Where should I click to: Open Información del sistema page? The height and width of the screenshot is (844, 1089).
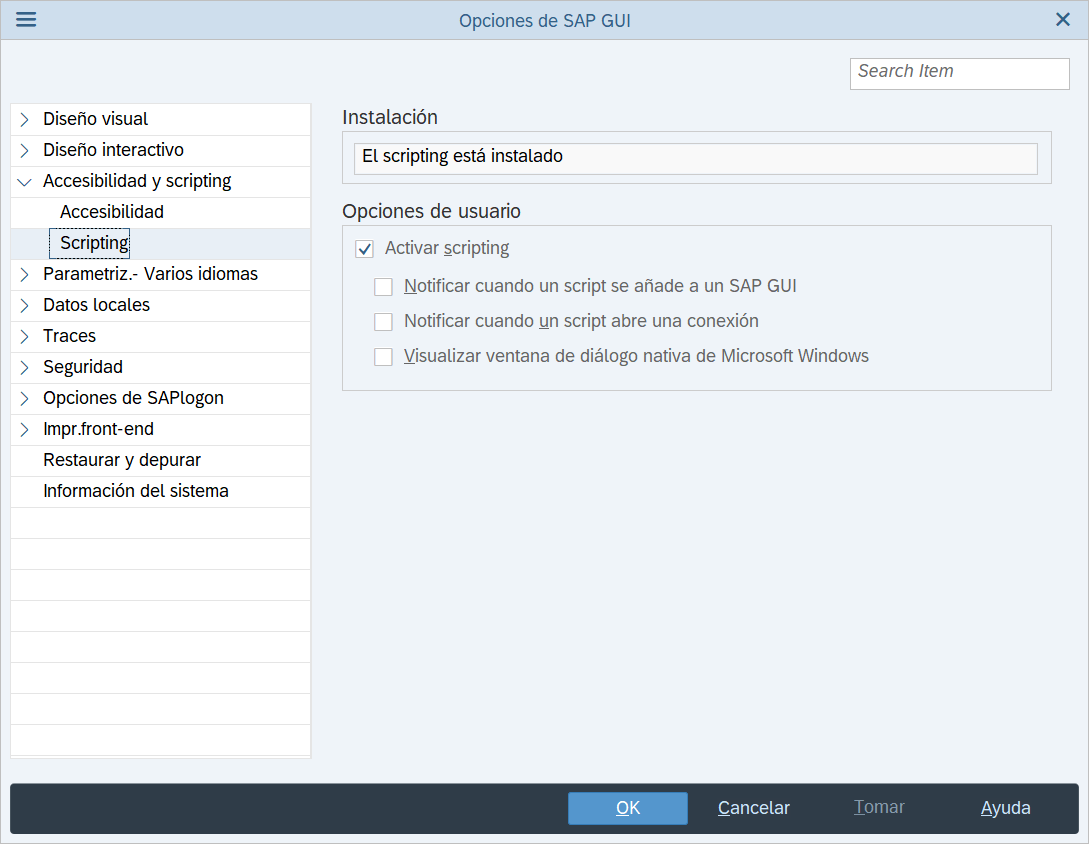click(135, 491)
